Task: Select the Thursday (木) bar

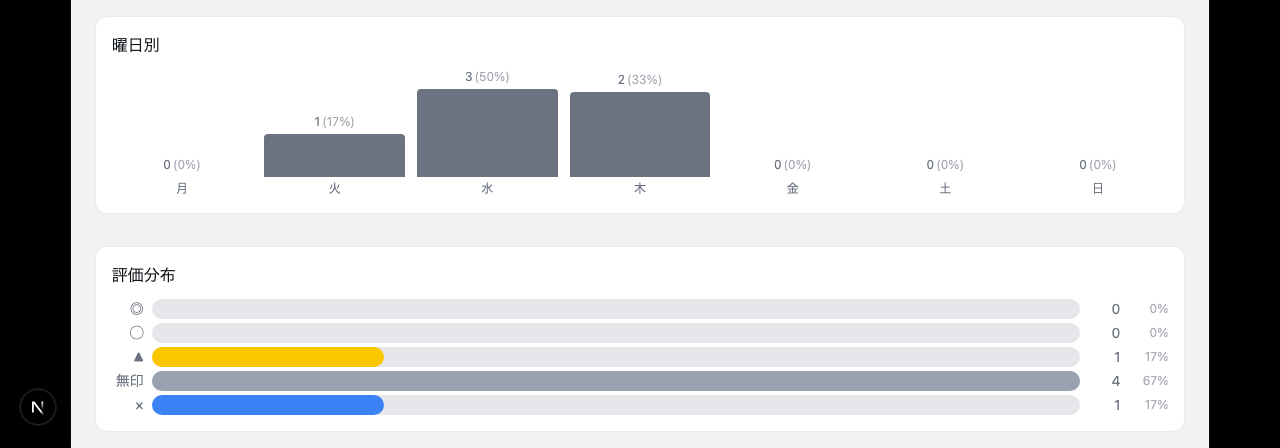Action: click(x=640, y=134)
